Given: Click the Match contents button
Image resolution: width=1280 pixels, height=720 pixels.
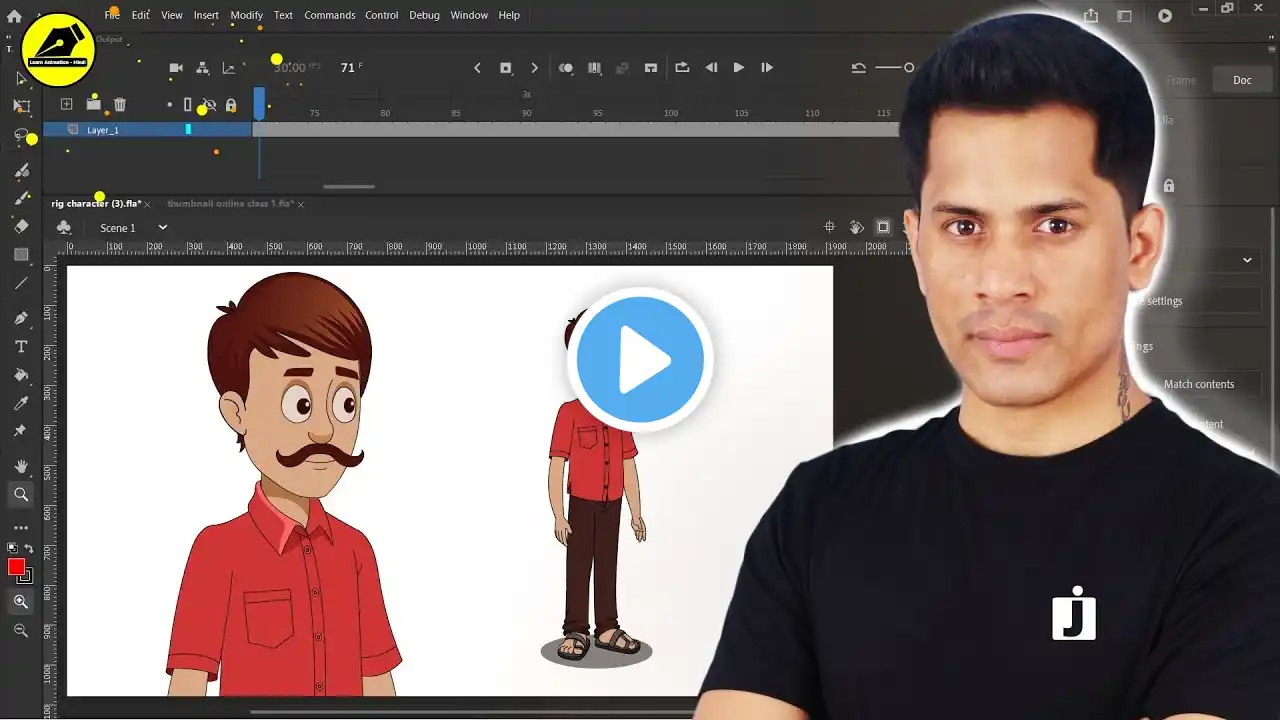Looking at the screenshot, I should pos(1198,384).
